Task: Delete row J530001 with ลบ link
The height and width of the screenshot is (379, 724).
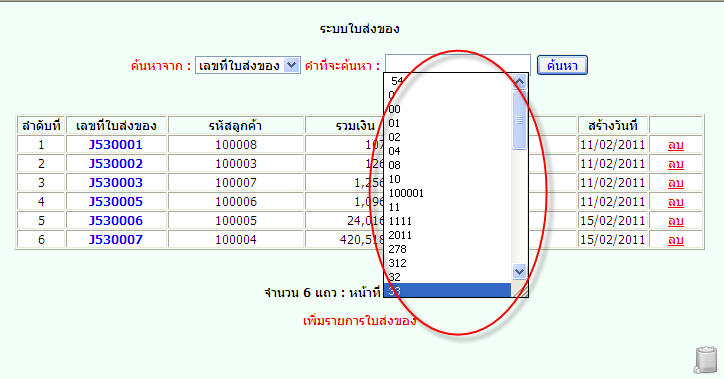Action: pyautogui.click(x=676, y=145)
